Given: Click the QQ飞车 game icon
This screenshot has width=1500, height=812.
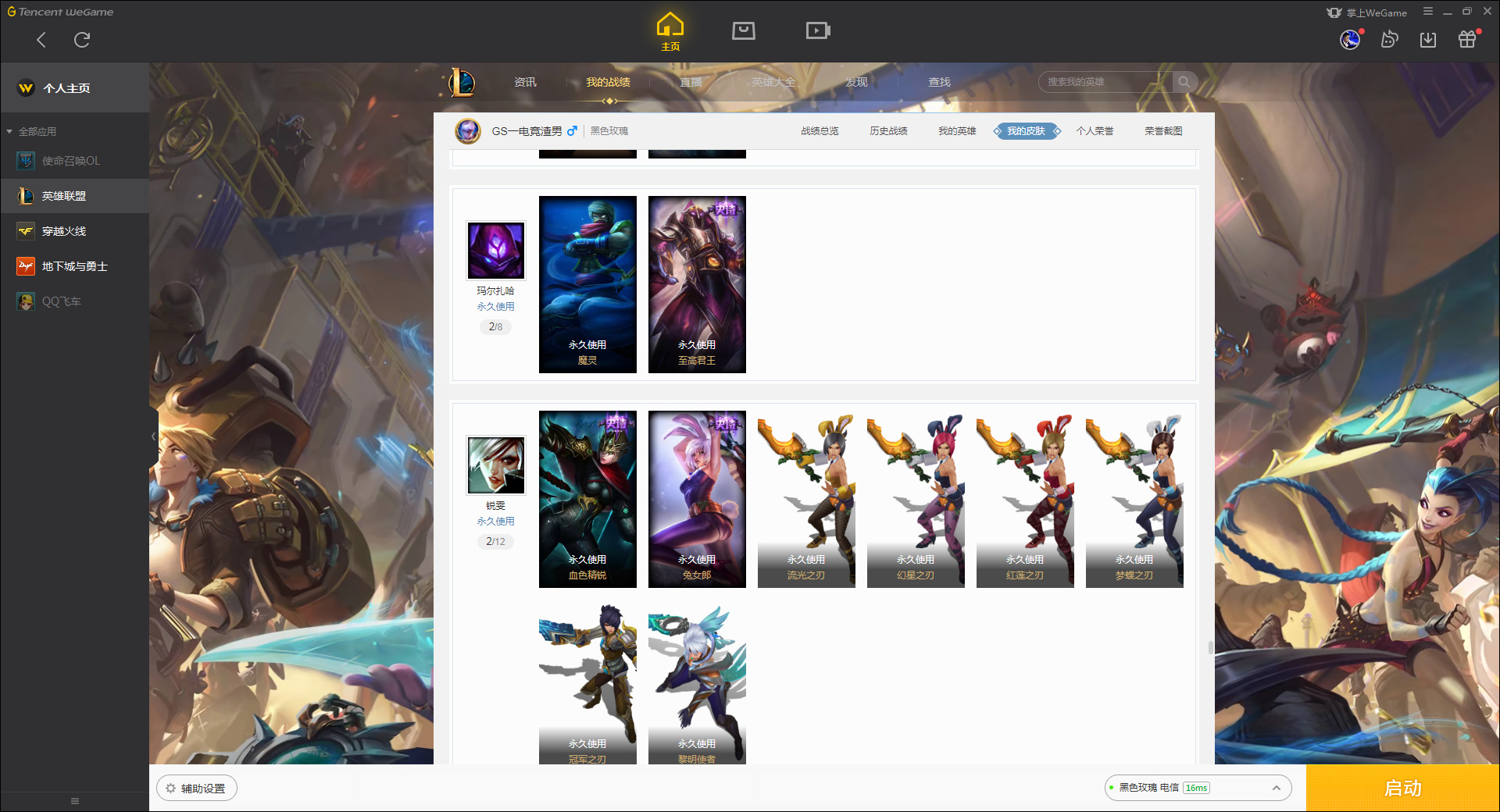Looking at the screenshot, I should [x=26, y=301].
